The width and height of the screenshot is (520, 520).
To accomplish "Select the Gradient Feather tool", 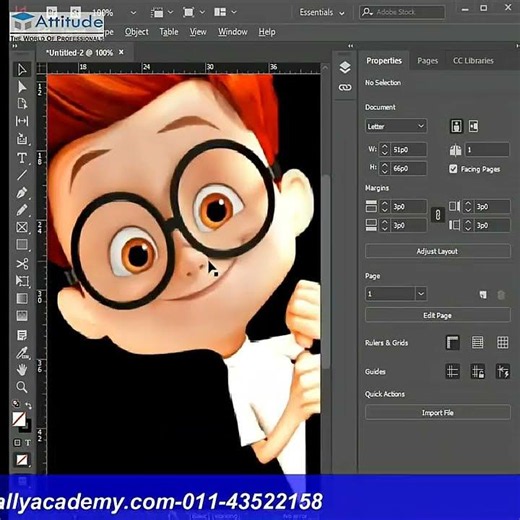I will tap(22, 316).
